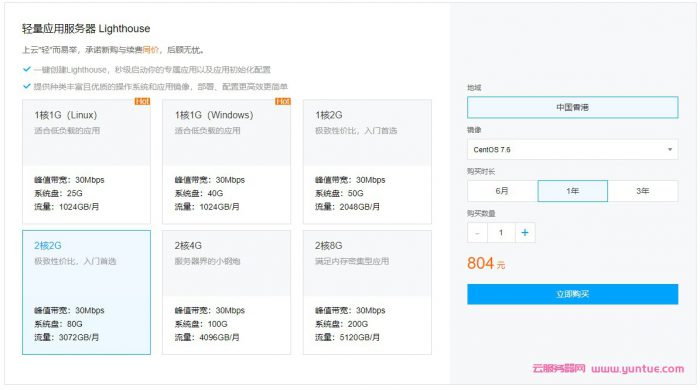
Task: Click 服务器界的小钢炮 description text
Action: (x=207, y=261)
